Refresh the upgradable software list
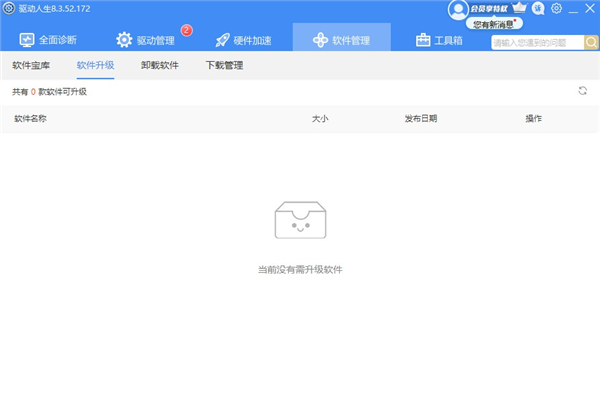Screen dimensions: 600x398 point(582,91)
